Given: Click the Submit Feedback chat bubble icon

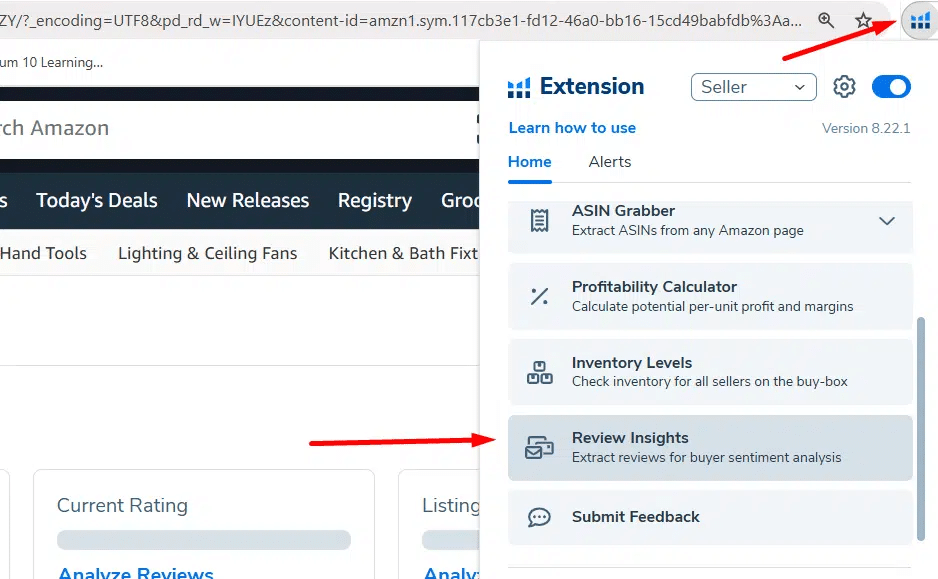Looking at the screenshot, I should pyautogui.click(x=539, y=517).
